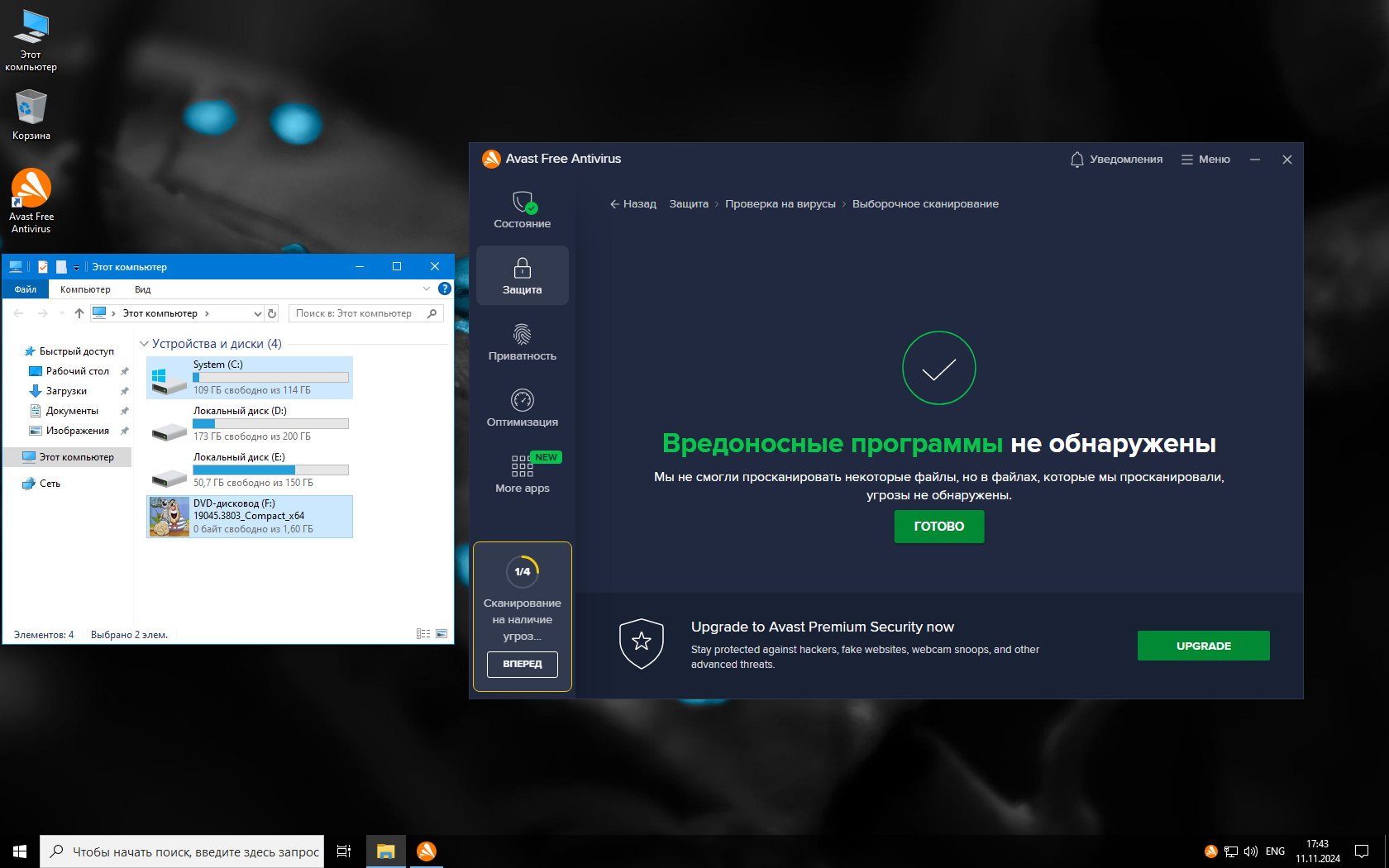Select Локальный диск (E:)
Image resolution: width=1389 pixels, height=868 pixels.
(x=250, y=470)
